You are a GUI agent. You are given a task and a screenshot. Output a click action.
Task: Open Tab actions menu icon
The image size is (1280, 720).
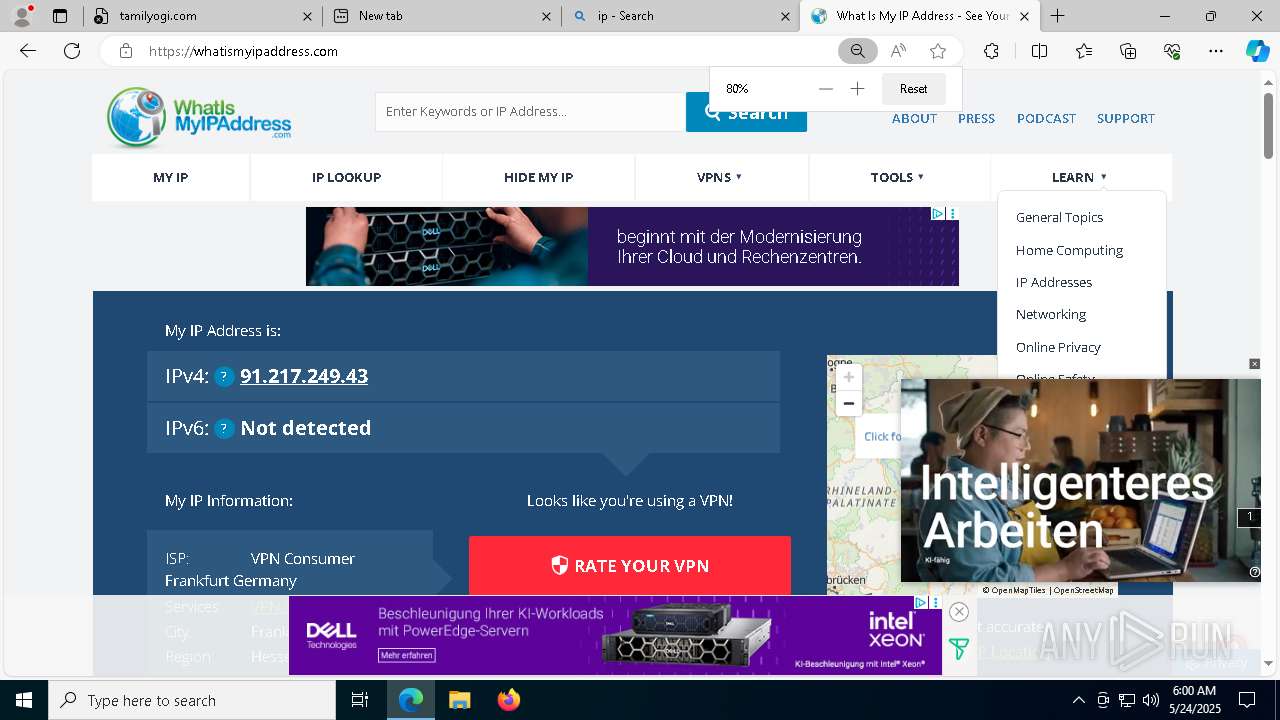(x=60, y=16)
